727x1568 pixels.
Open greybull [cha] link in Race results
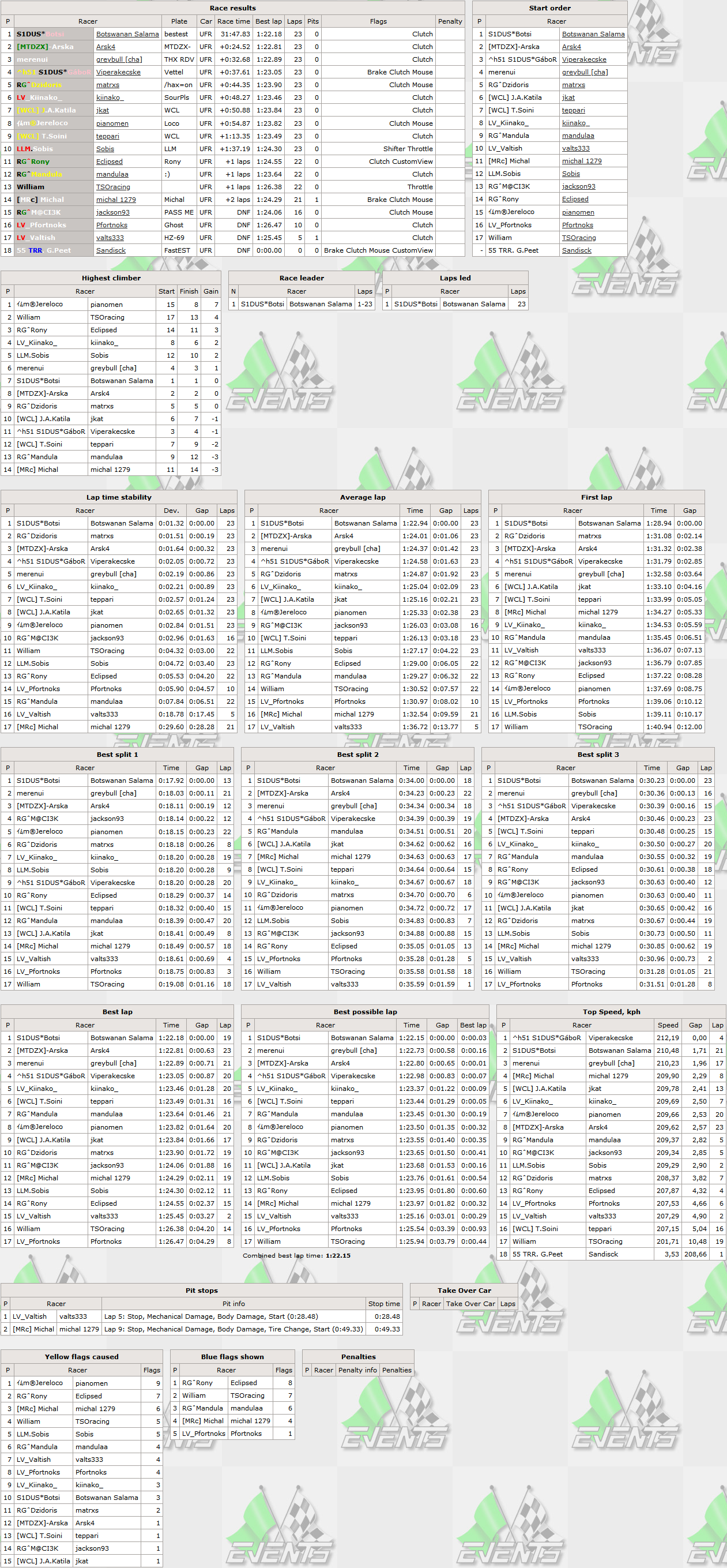pos(119,59)
